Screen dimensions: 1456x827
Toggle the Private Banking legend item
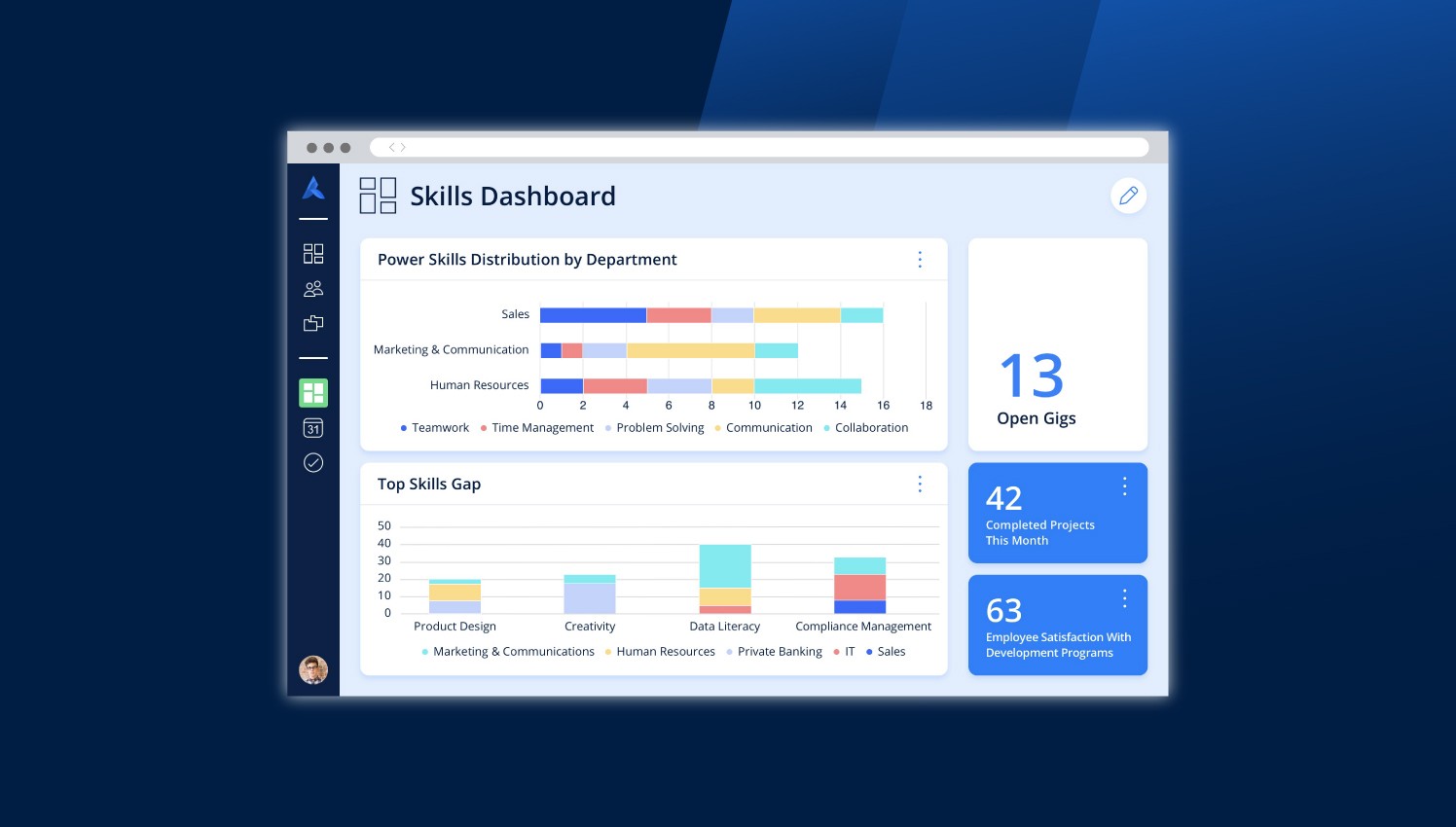(x=774, y=652)
